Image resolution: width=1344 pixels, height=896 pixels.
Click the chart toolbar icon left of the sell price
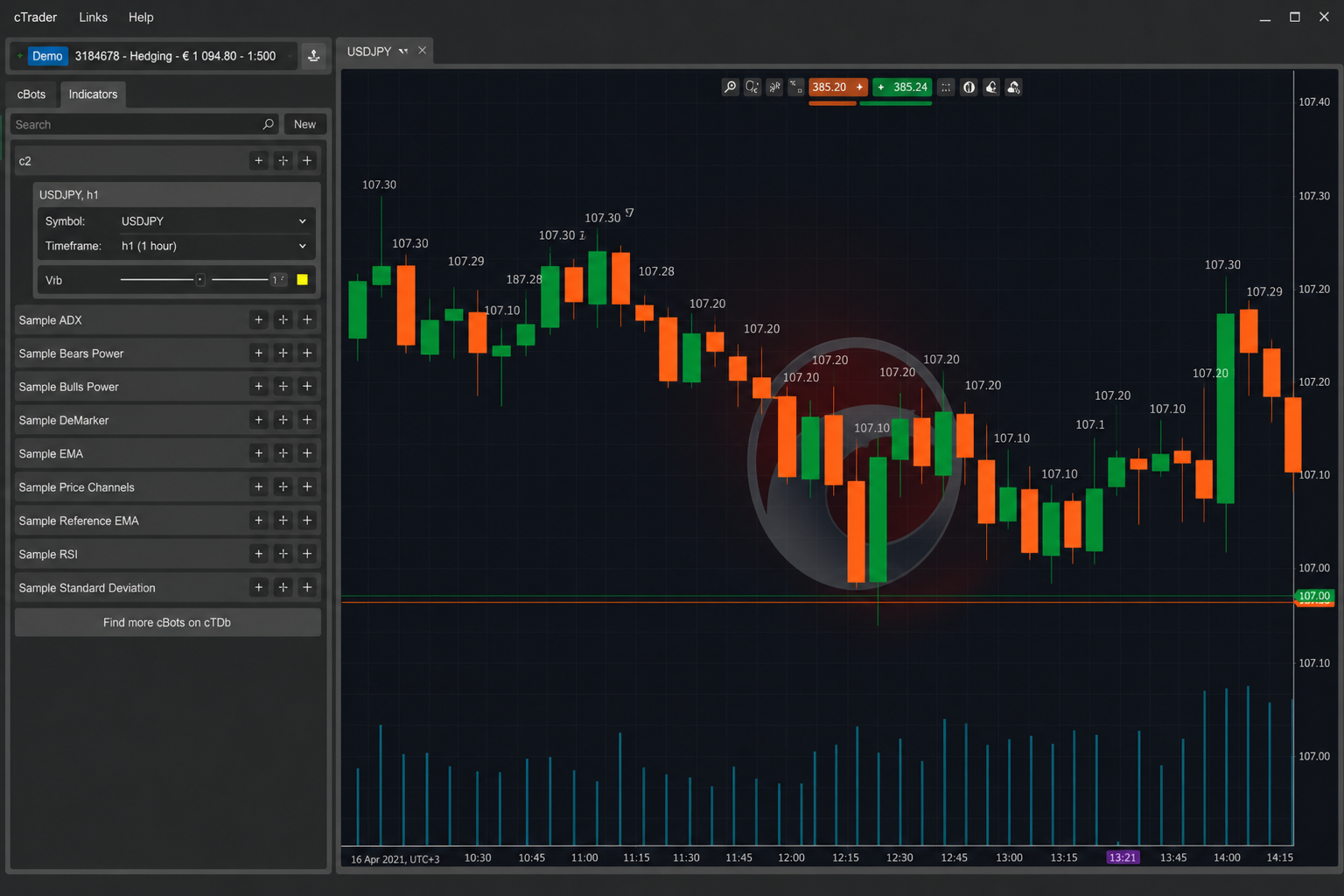tap(795, 87)
